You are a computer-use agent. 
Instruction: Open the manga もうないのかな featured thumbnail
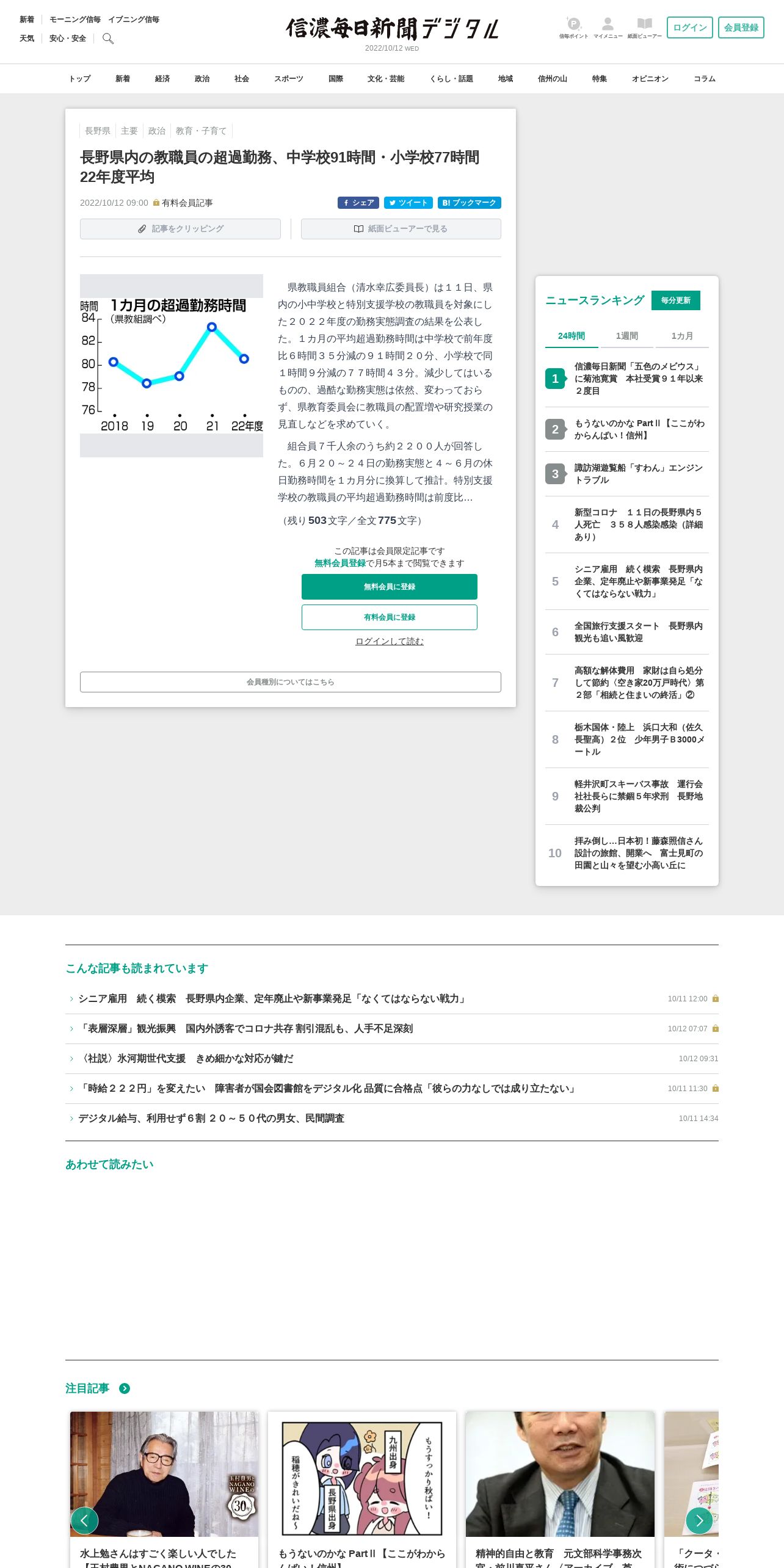coord(362,1474)
